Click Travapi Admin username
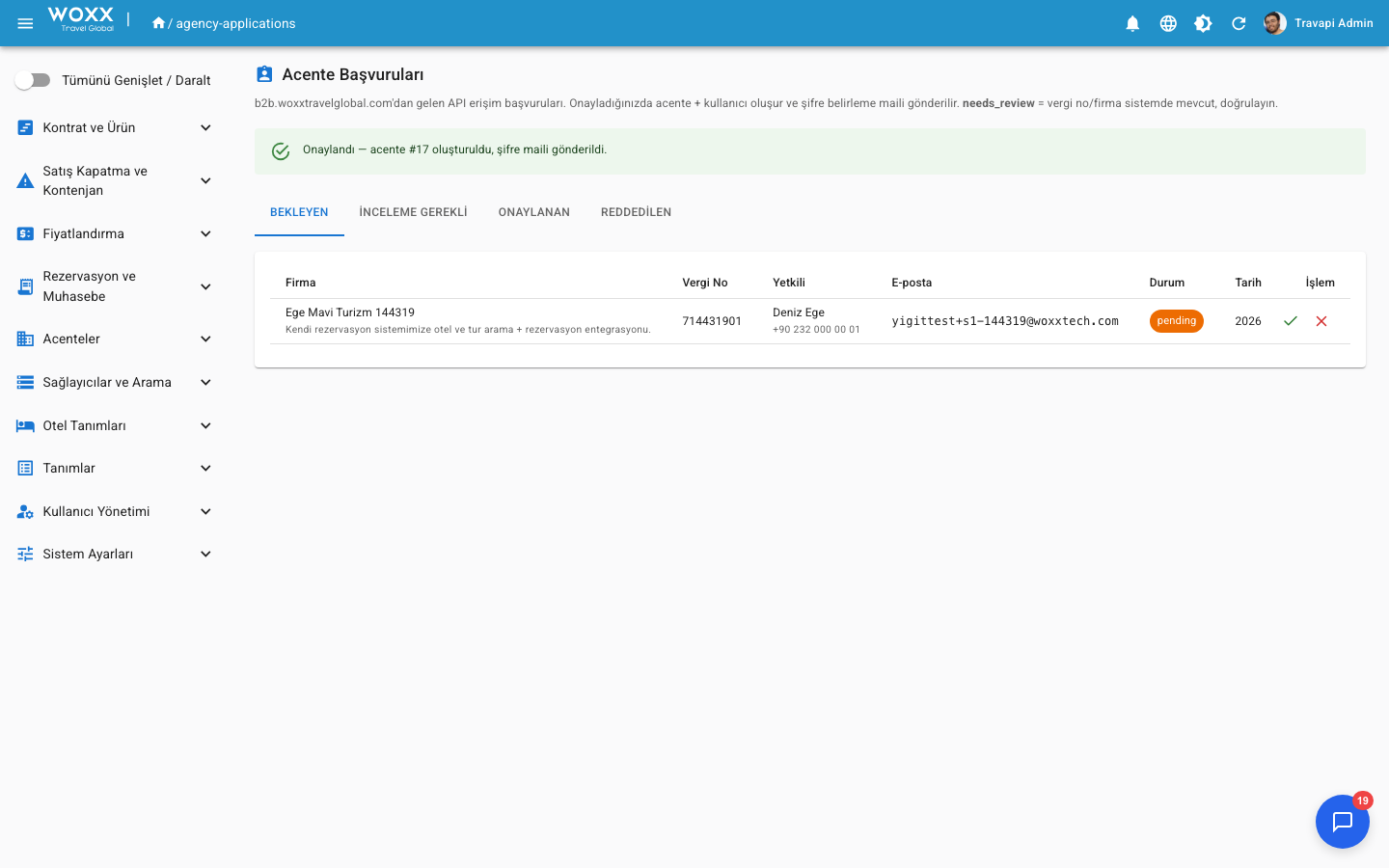The image size is (1389, 868). [x=1334, y=23]
